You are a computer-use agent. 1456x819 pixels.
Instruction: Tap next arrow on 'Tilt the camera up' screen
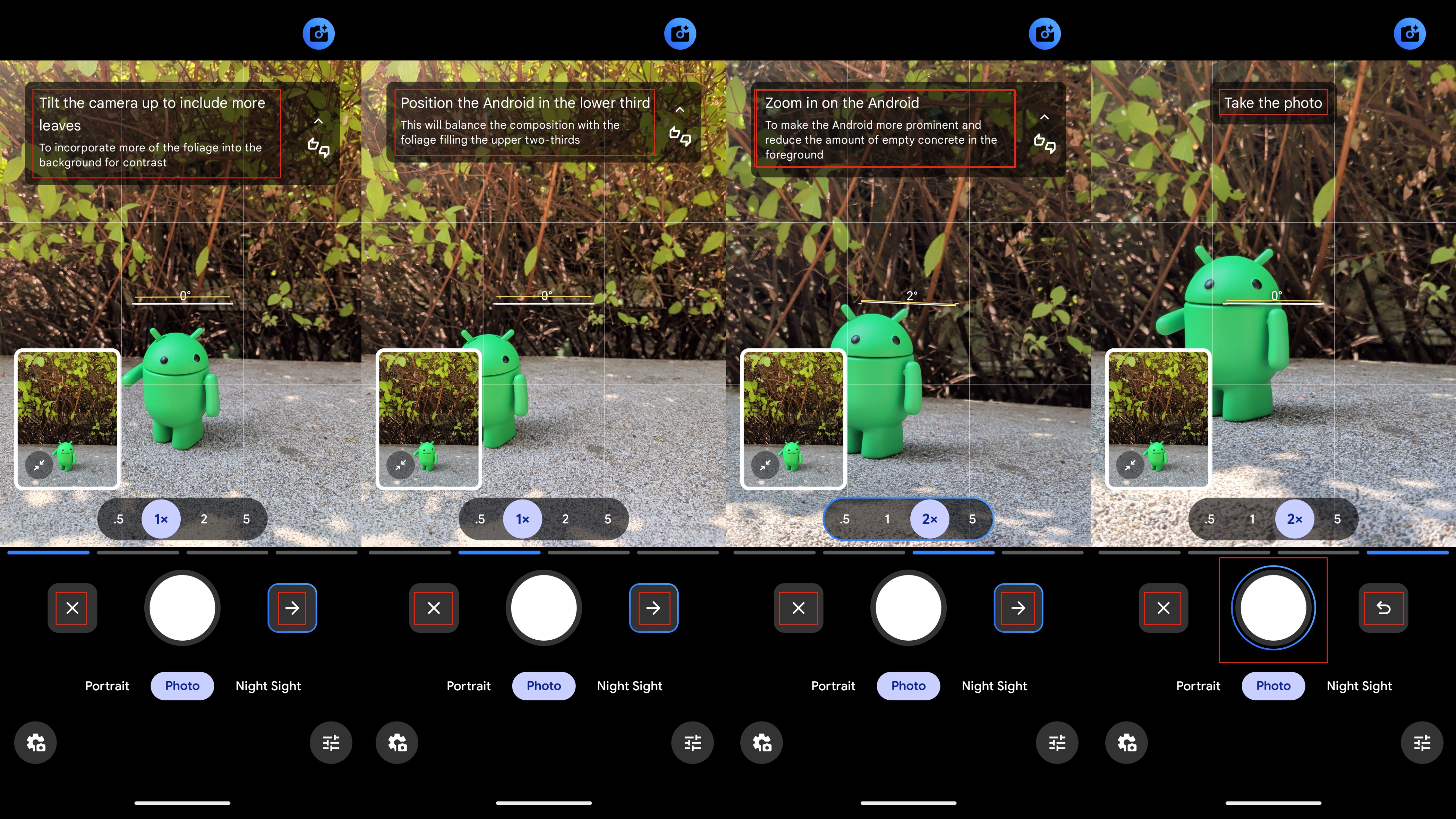point(292,608)
